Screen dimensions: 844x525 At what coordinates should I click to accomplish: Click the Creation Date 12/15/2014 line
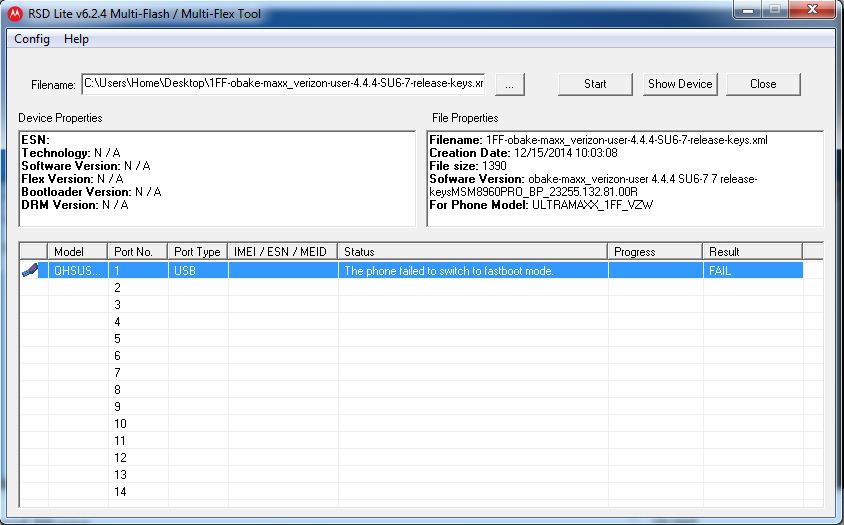[x=523, y=153]
